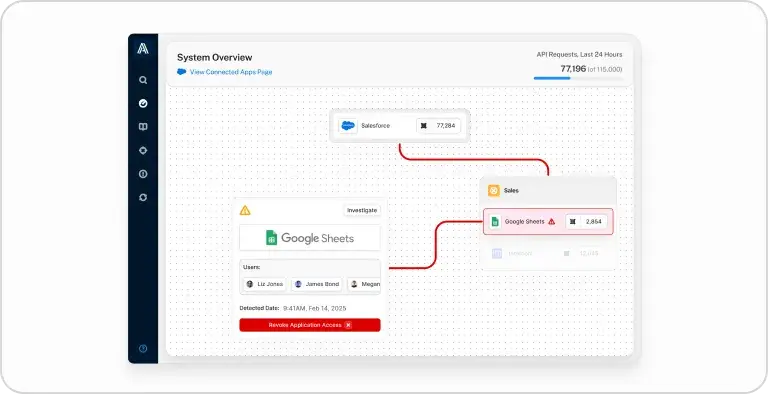The image size is (768, 394).
Task: Click Liz Jones avatar in Users list
Action: pos(250,284)
